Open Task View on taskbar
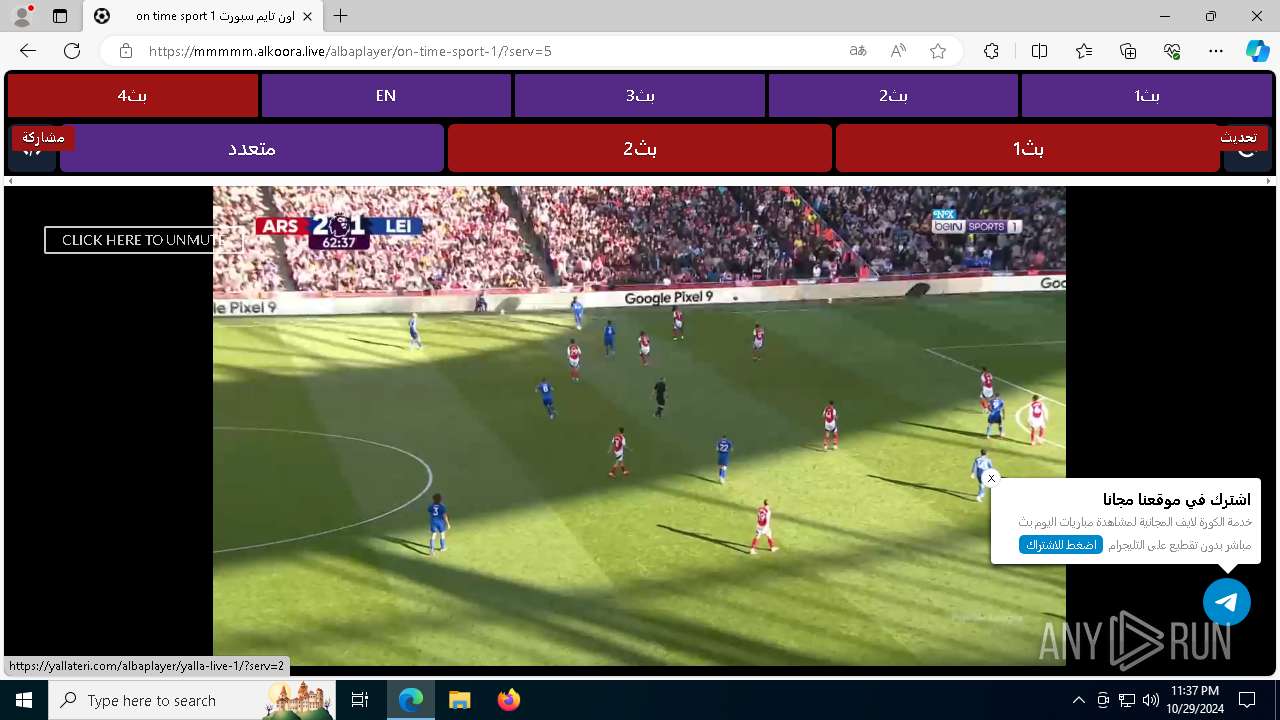The height and width of the screenshot is (720, 1280). click(360, 700)
